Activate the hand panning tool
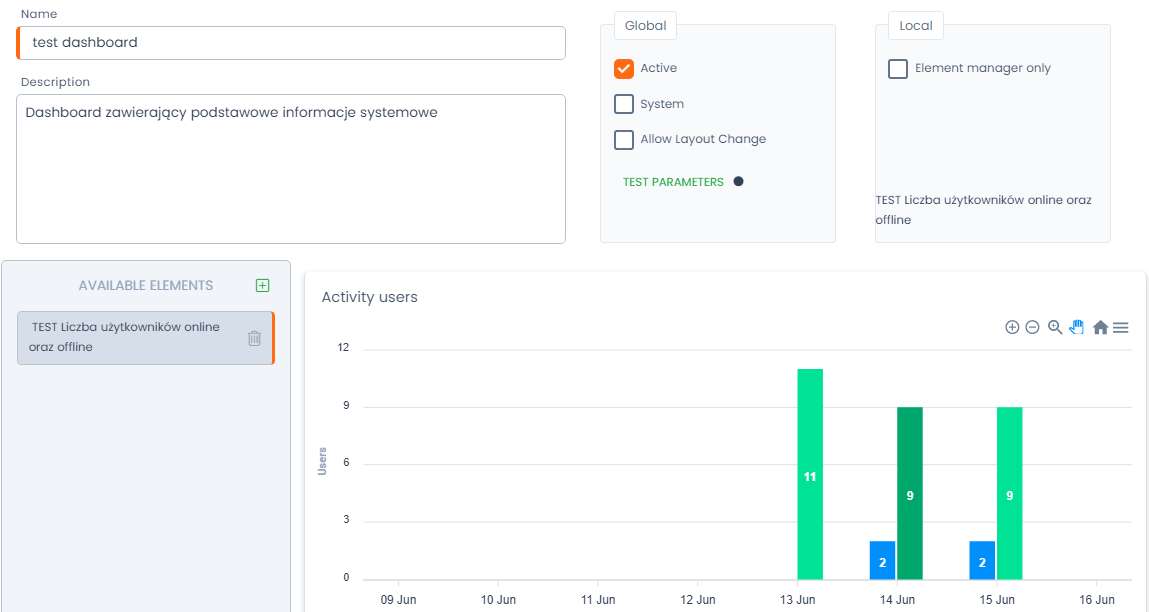Image resolution: width=1149 pixels, height=612 pixels. click(1077, 327)
